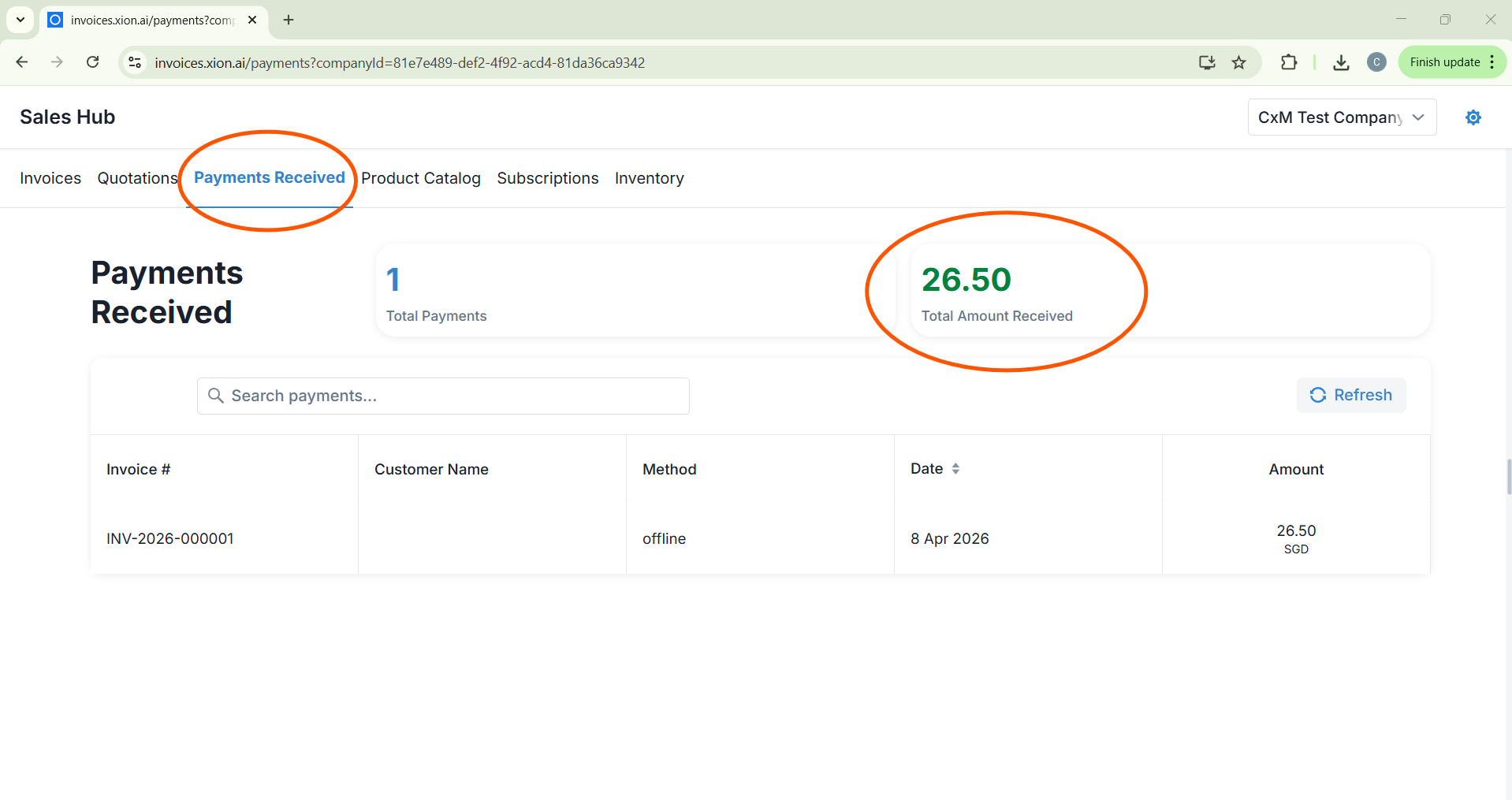The width and height of the screenshot is (1512, 800).
Task: Open a new browser tab
Action: click(x=289, y=20)
